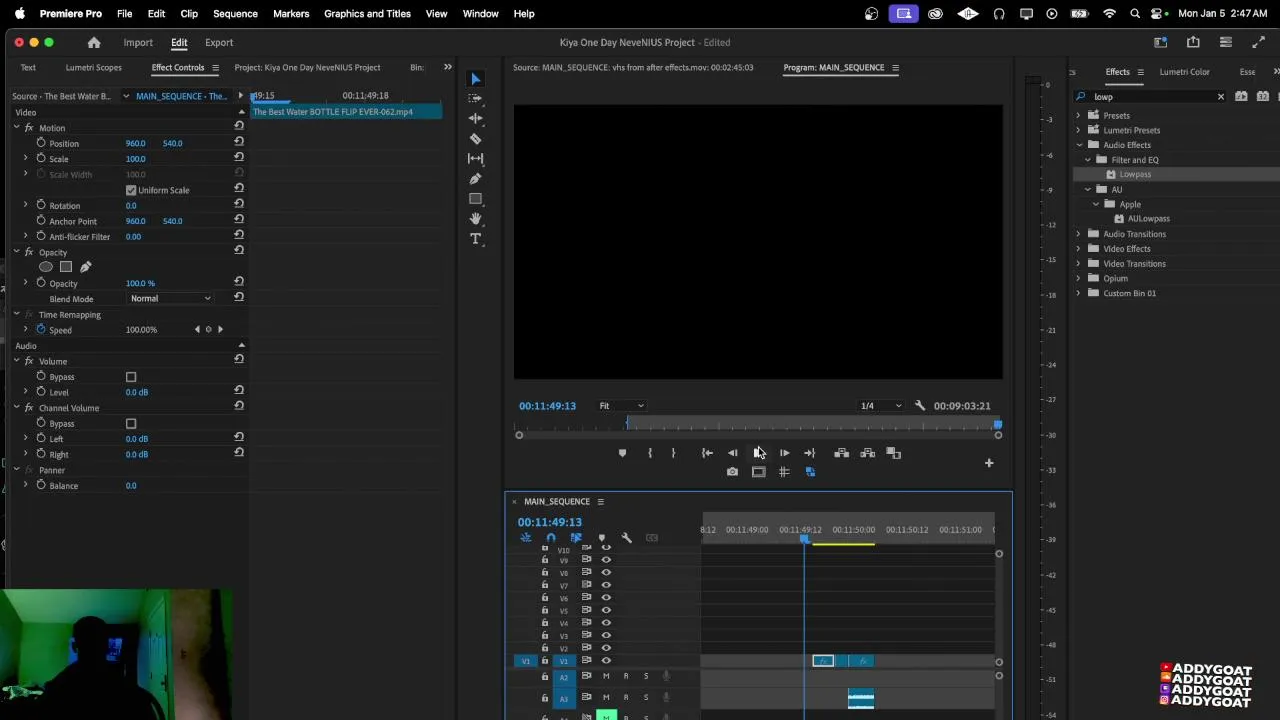Open the Fit zoom level dropdown
The image size is (1280, 720).
tap(621, 406)
